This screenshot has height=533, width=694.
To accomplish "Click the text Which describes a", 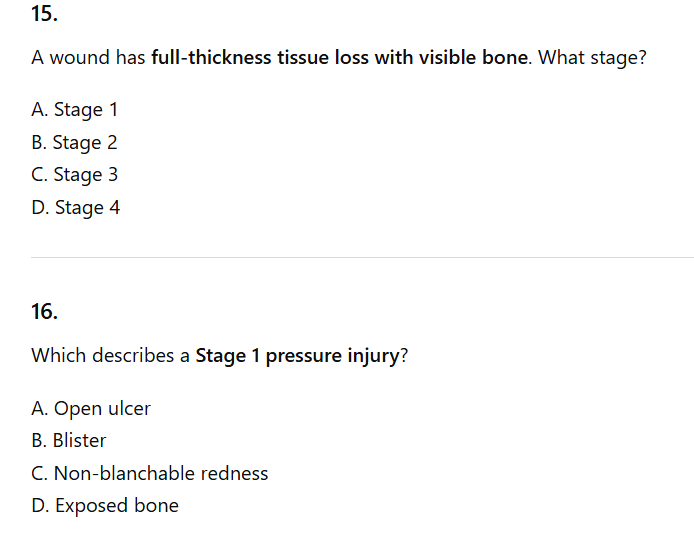I will tap(110, 355).
